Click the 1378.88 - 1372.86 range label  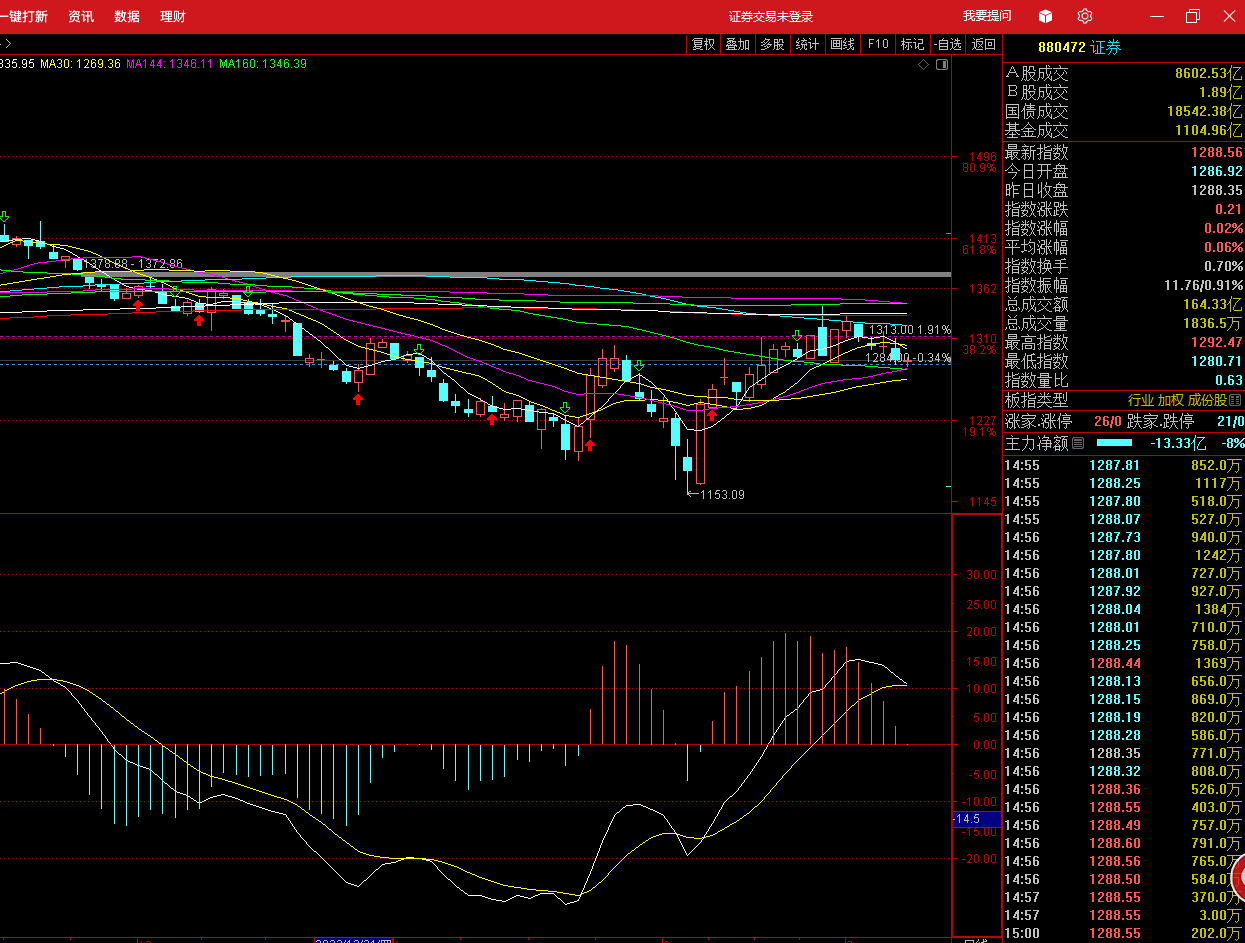(133, 264)
